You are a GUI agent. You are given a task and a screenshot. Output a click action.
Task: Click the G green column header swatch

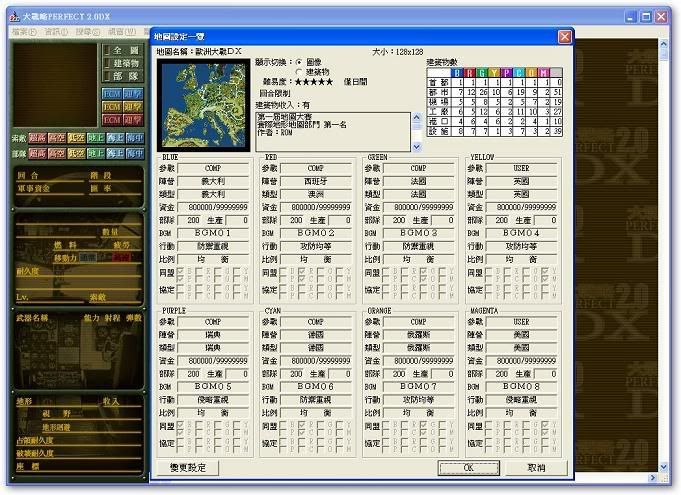[x=482, y=73]
